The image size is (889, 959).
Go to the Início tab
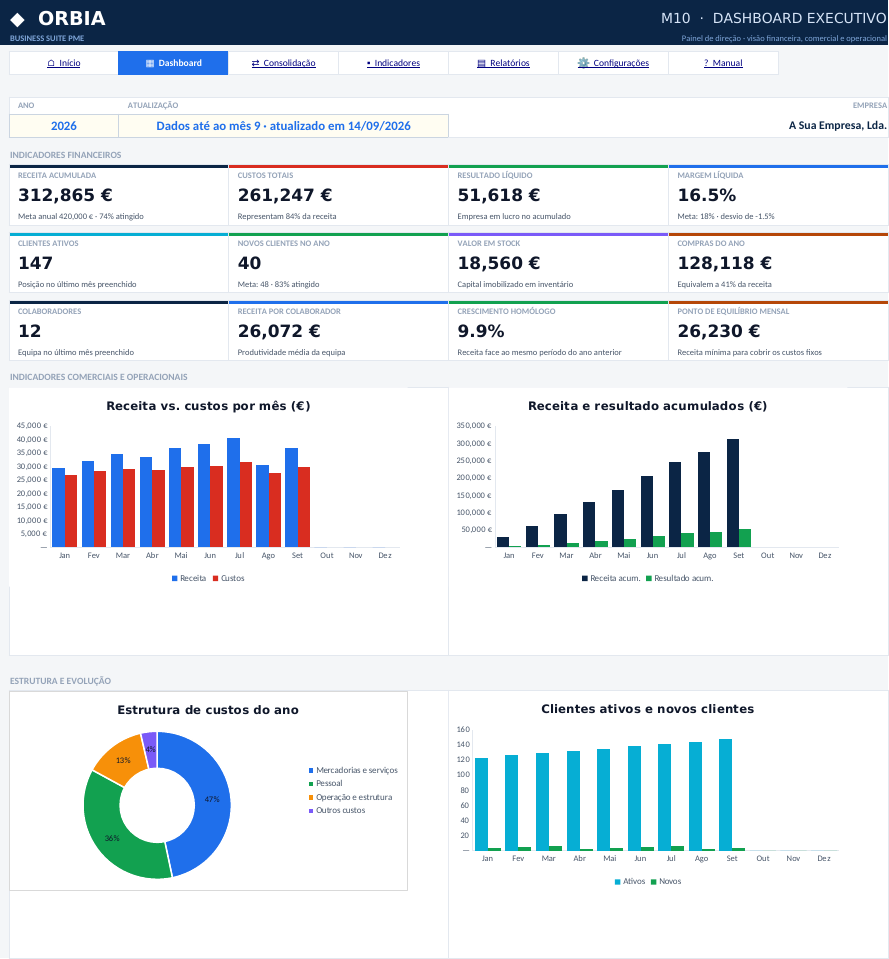coord(64,63)
